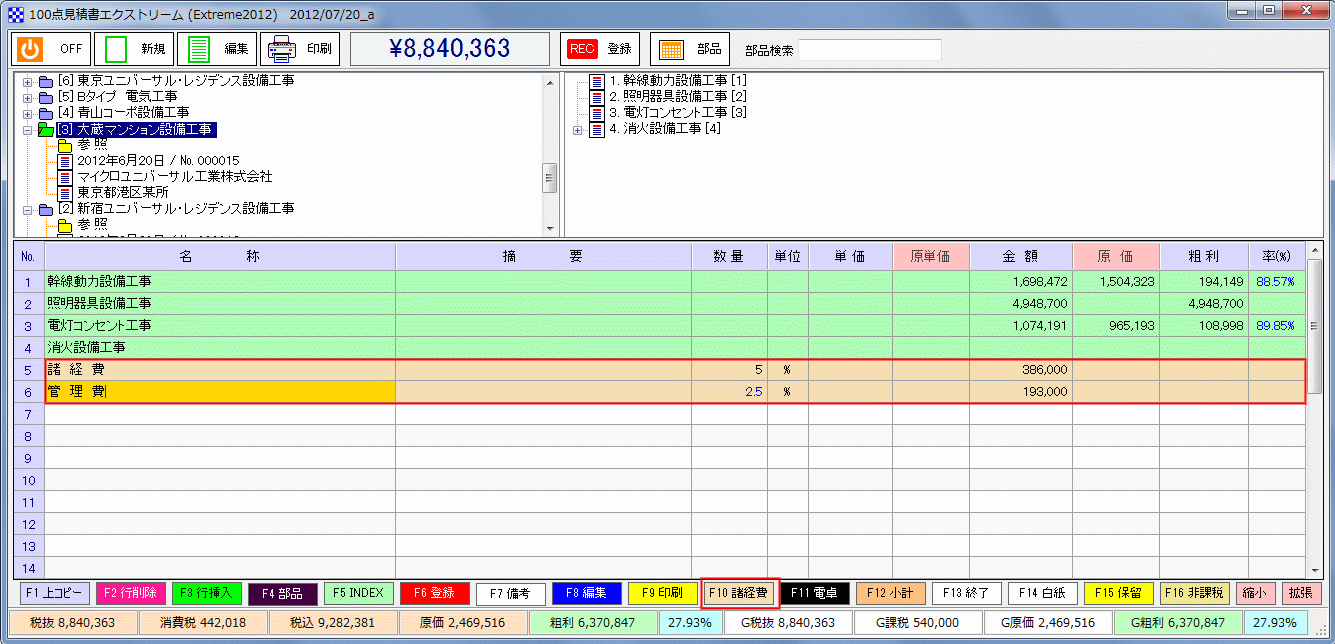Click the green folder icon beside 大蔵マンション設備工事
The image size is (1335, 644).
click(x=46, y=129)
